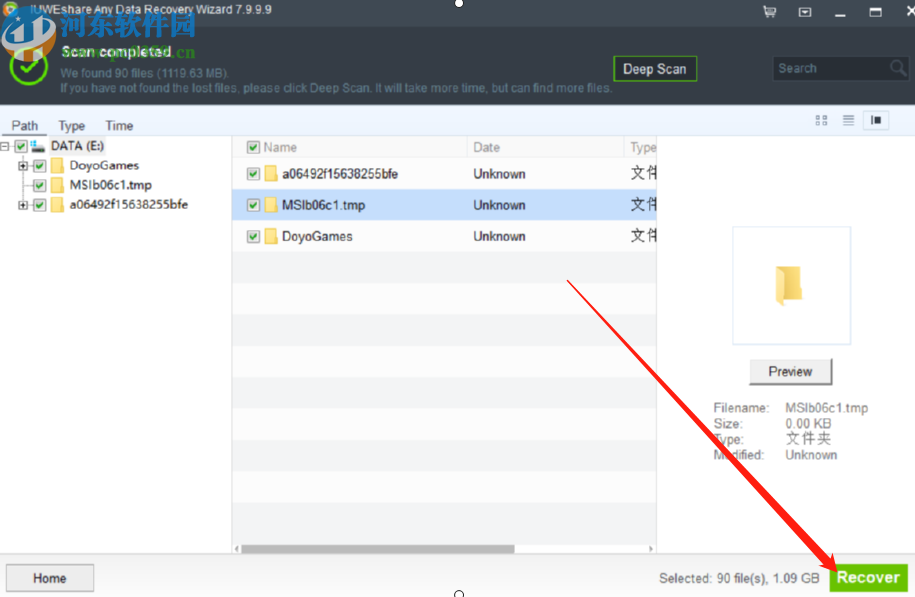The image size is (915, 597).
Task: Click 'We found 90 files' message
Action: (x=144, y=73)
